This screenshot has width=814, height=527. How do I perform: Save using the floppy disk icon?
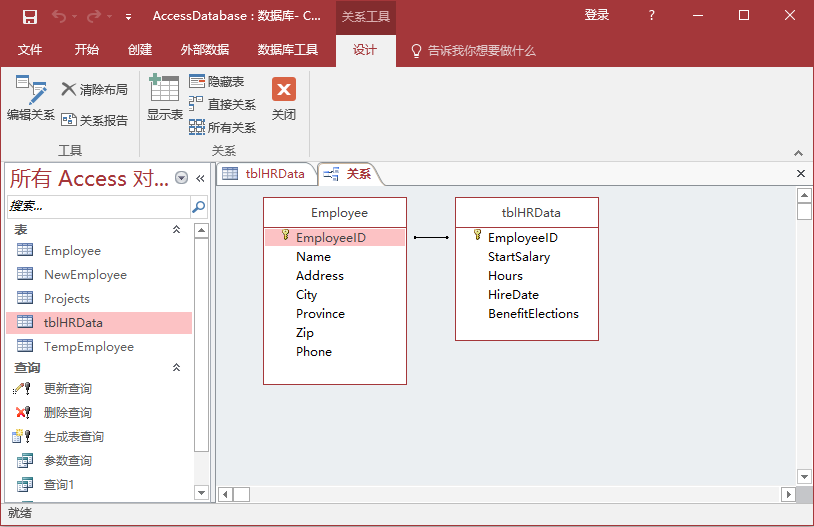[x=30, y=16]
